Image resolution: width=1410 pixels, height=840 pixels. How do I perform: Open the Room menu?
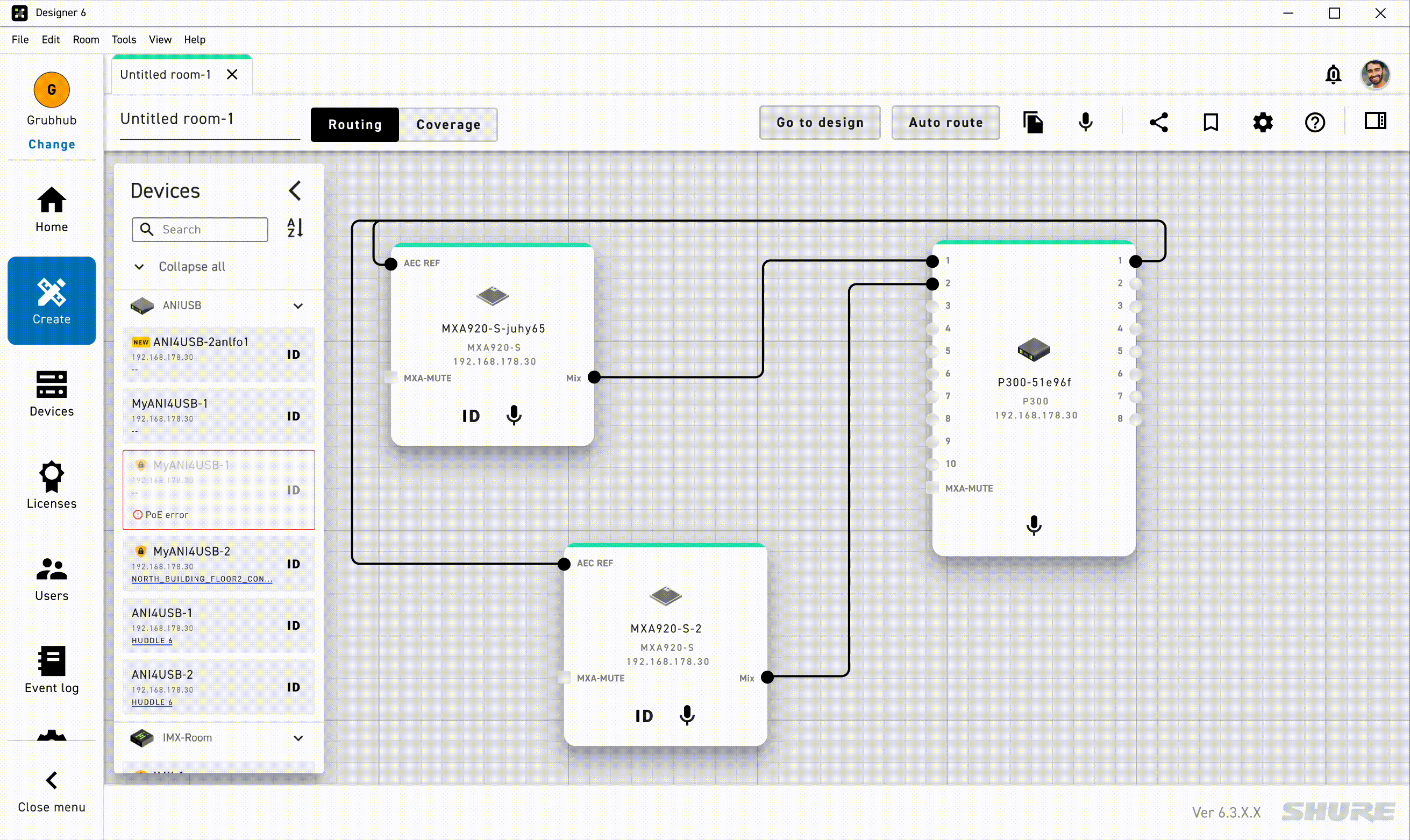(86, 40)
